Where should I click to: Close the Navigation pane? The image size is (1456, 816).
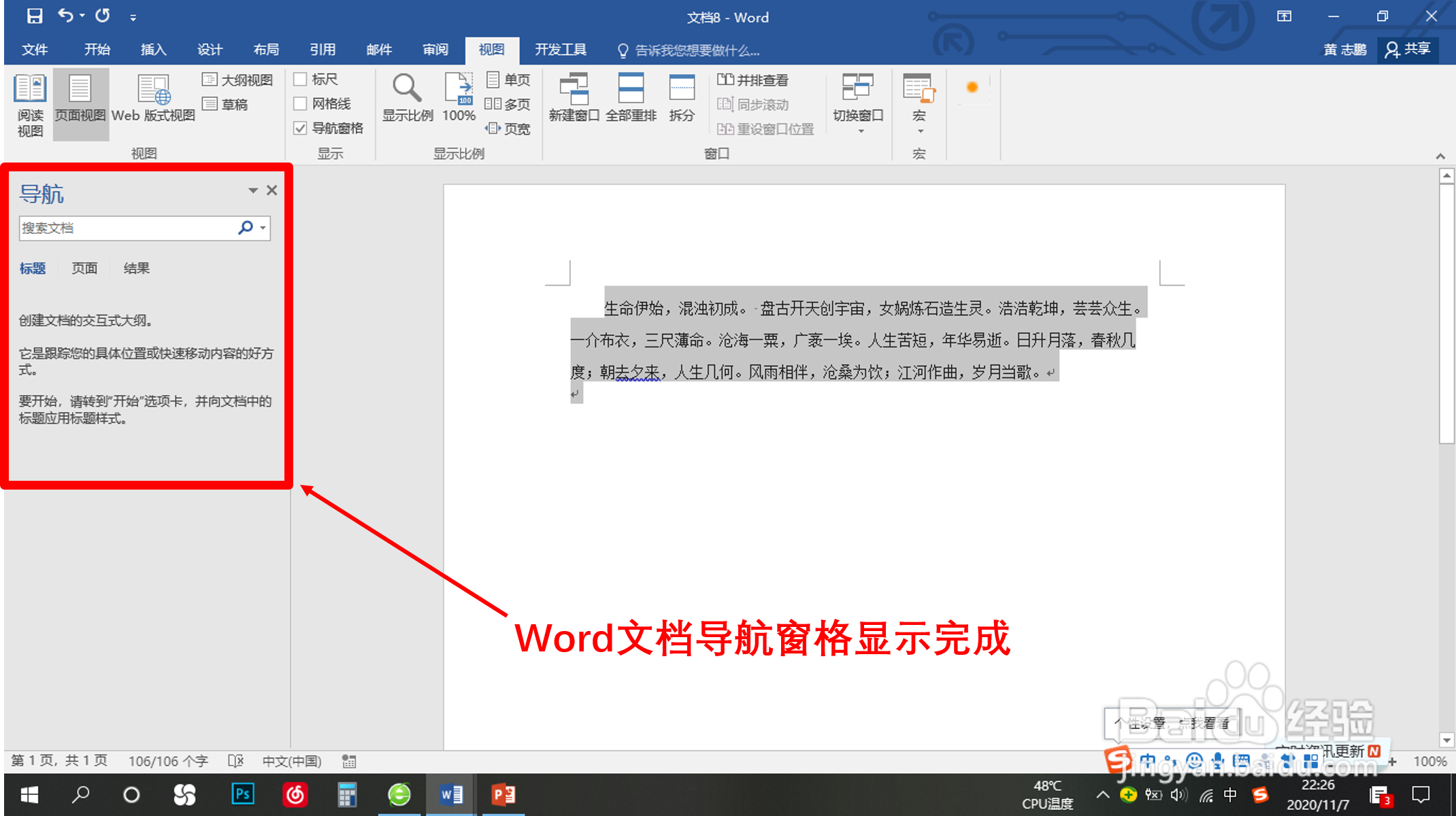pyautogui.click(x=271, y=190)
